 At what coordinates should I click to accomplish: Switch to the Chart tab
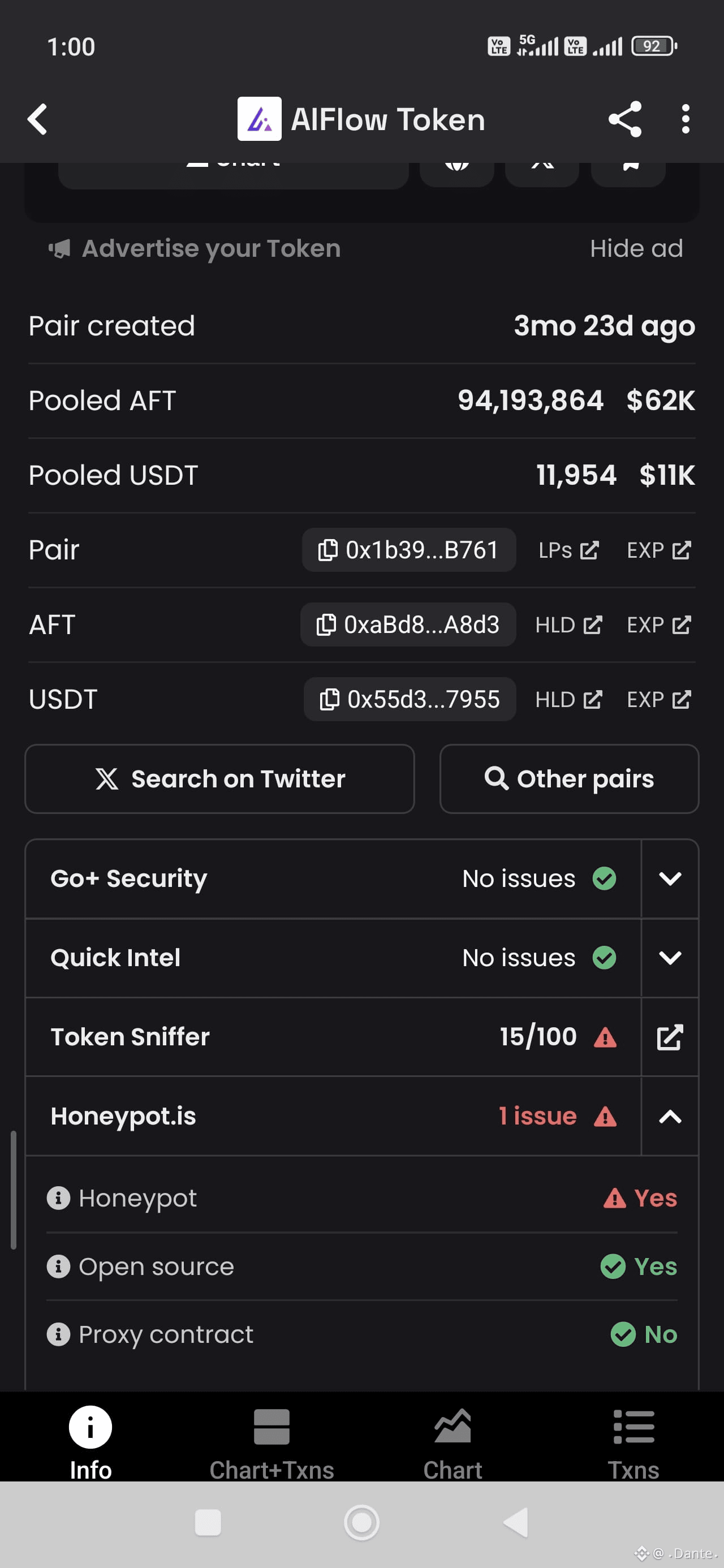(x=453, y=1443)
